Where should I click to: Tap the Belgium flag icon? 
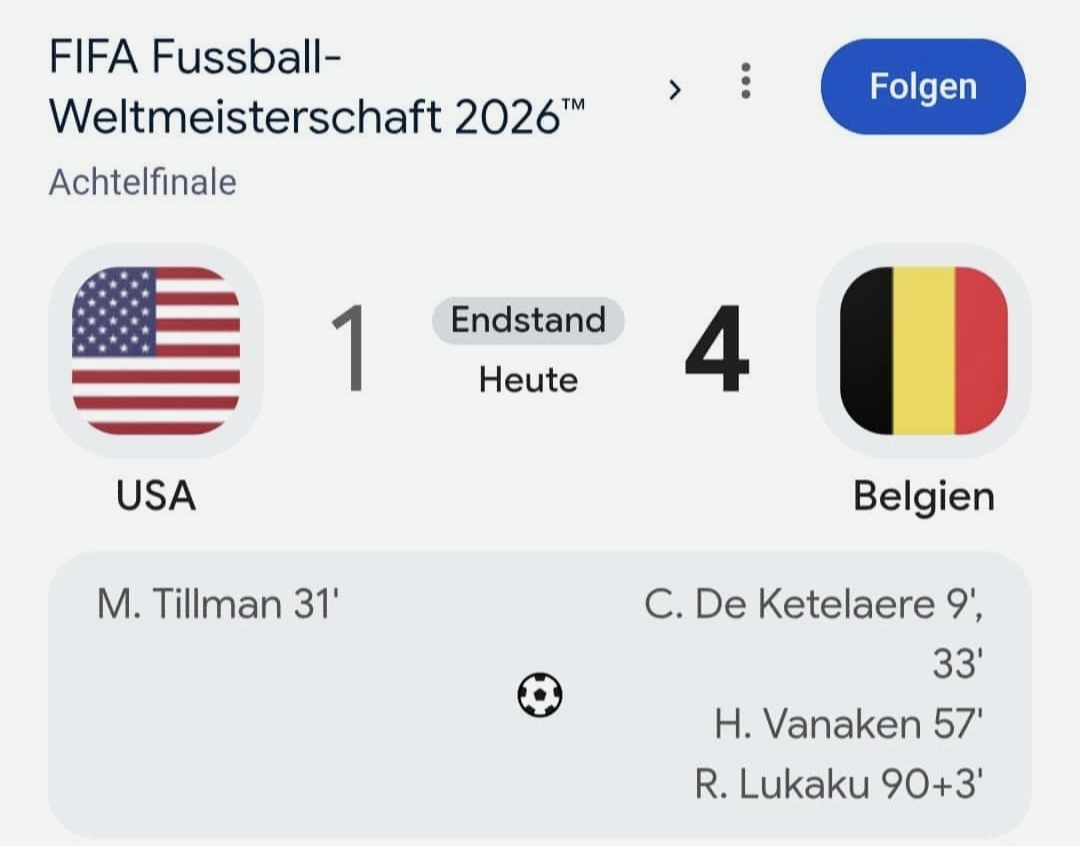pos(924,351)
